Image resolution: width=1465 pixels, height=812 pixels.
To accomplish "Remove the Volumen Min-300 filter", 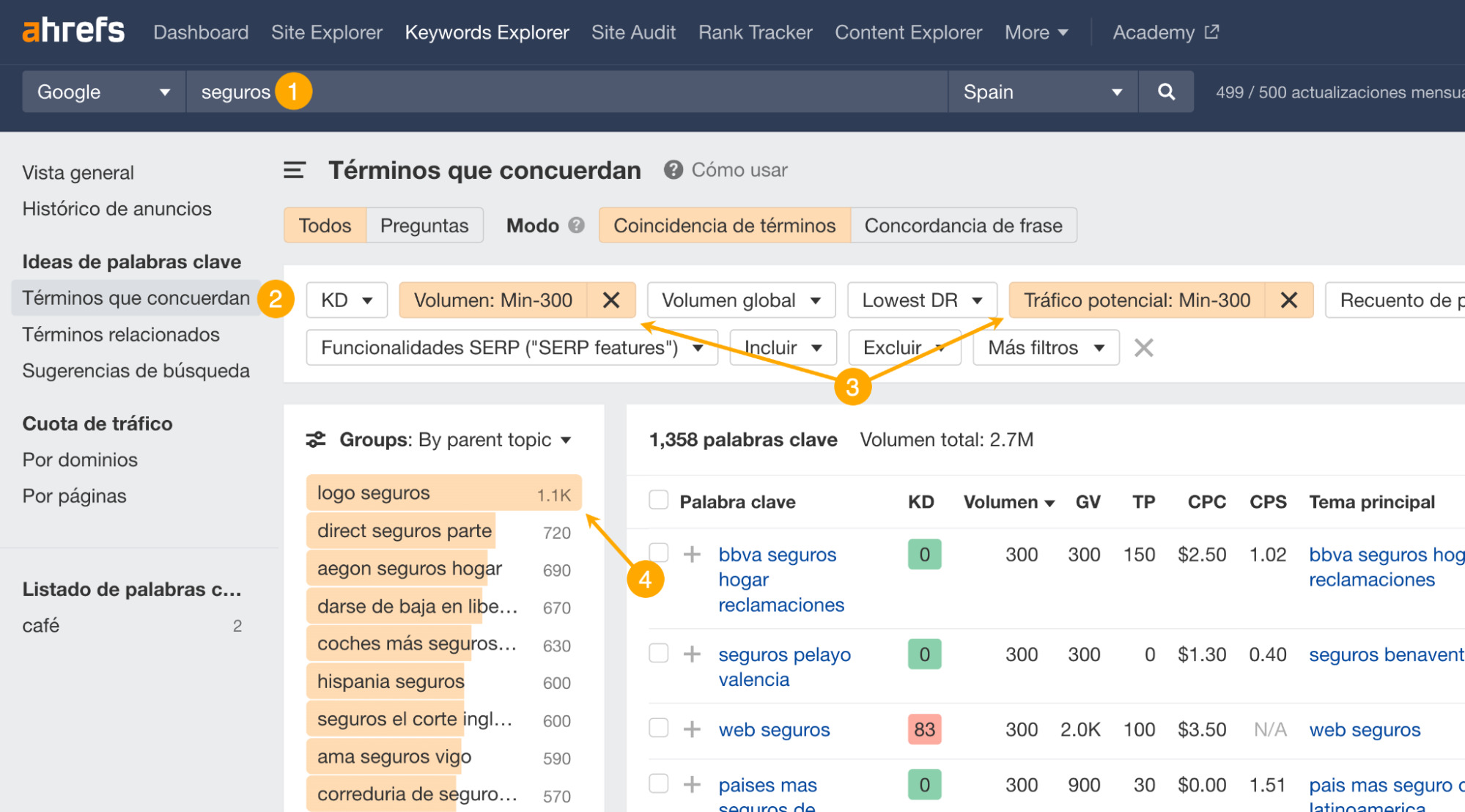I will [610, 300].
